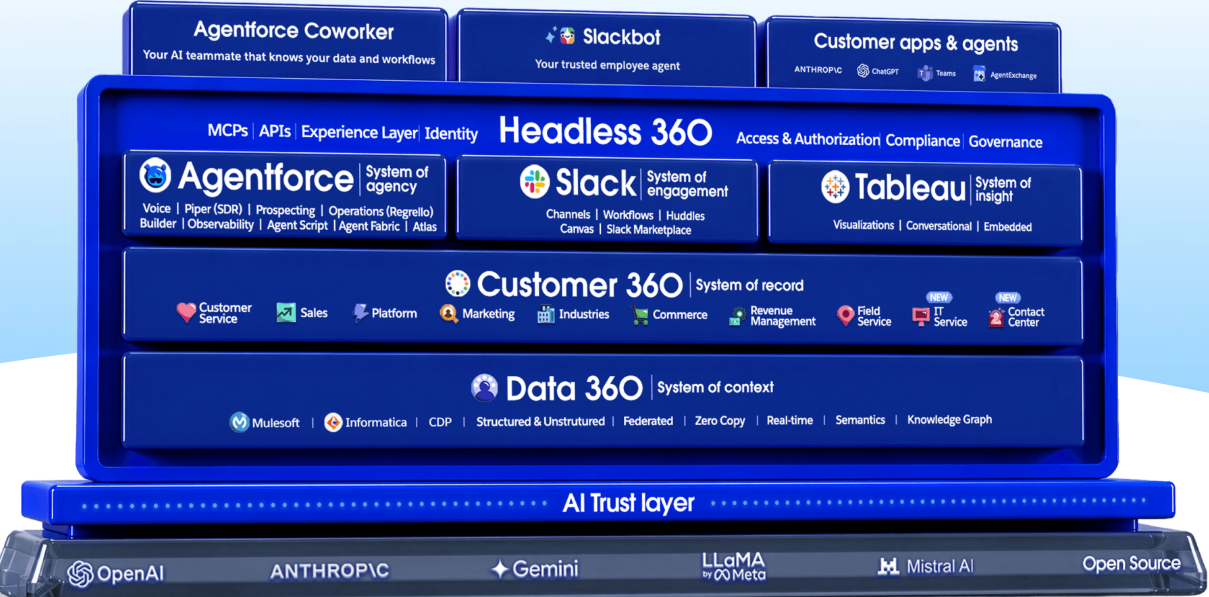Click the Gemini sparkle logo
Viewport: 1209px width, 597px height.
[500, 569]
